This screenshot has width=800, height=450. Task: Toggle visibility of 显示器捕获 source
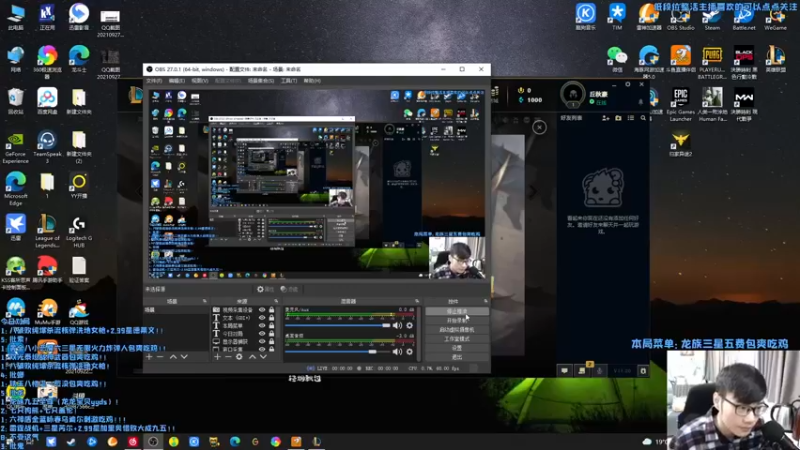[x=262, y=341]
